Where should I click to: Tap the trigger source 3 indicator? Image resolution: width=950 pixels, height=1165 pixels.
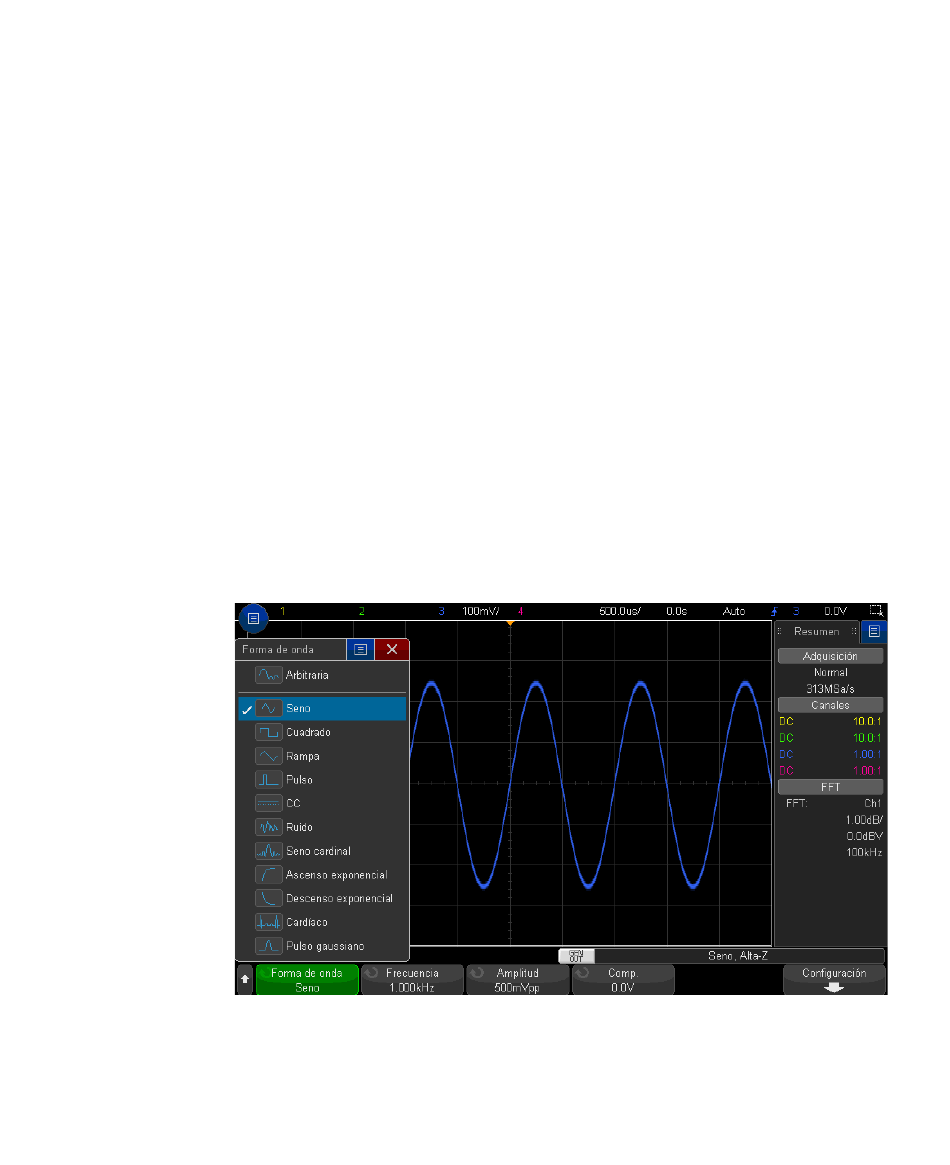tap(796, 611)
